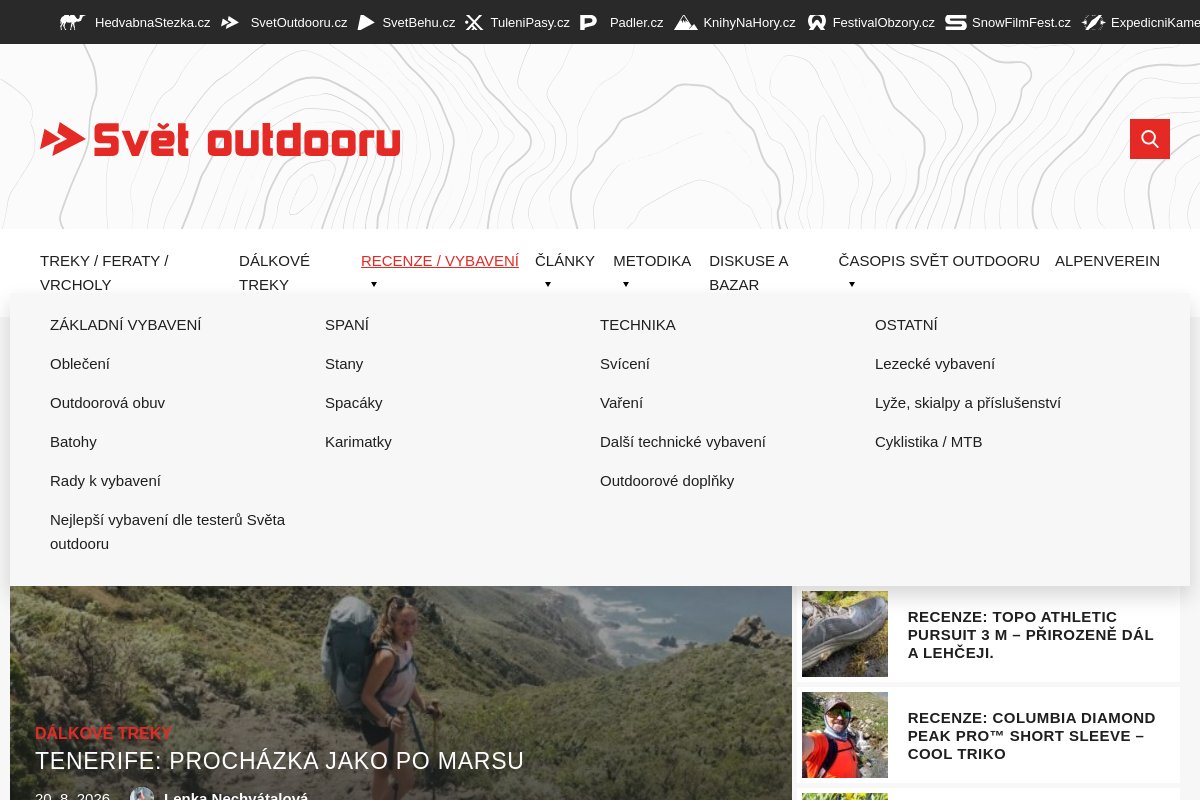Select Ostatní category heading

[x=906, y=324]
